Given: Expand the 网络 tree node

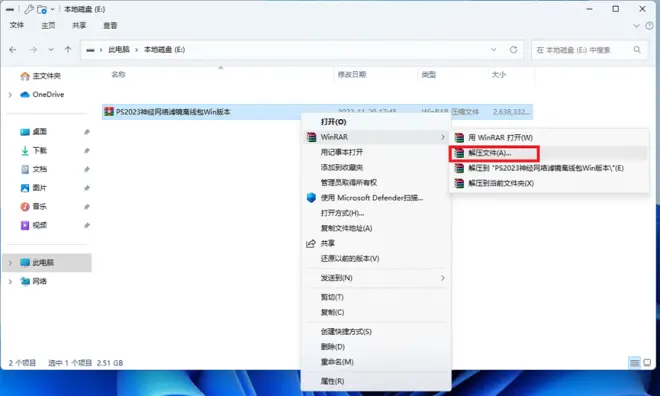Looking at the screenshot, I should 10,282.
